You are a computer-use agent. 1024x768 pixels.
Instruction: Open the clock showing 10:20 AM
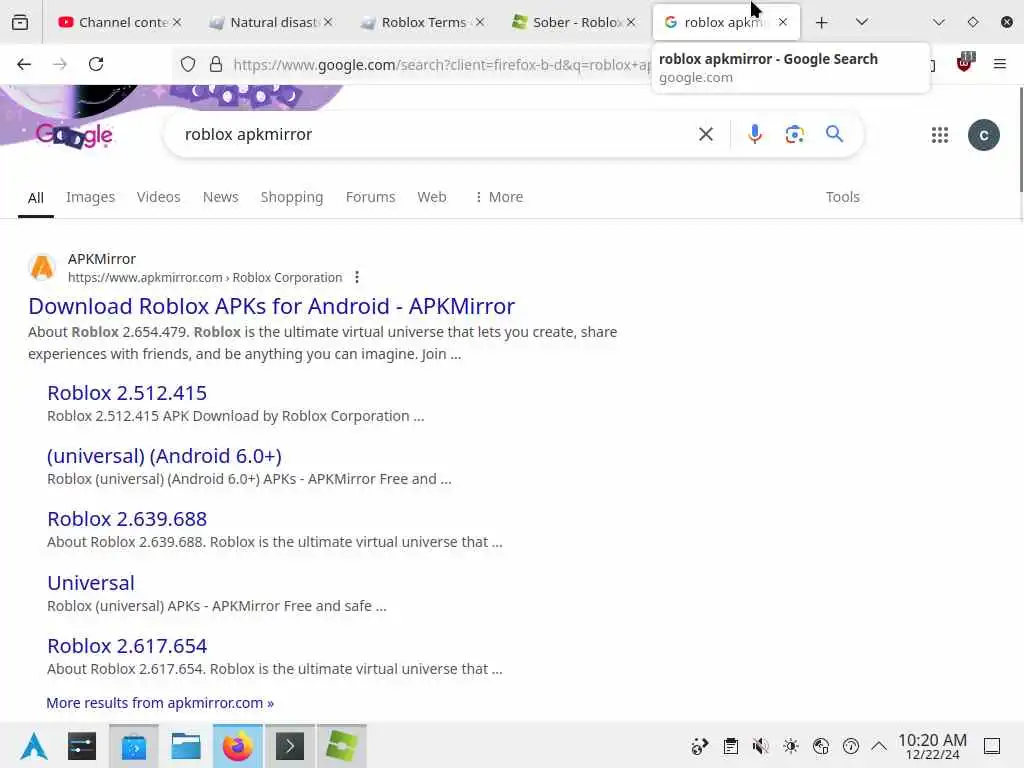(933, 746)
